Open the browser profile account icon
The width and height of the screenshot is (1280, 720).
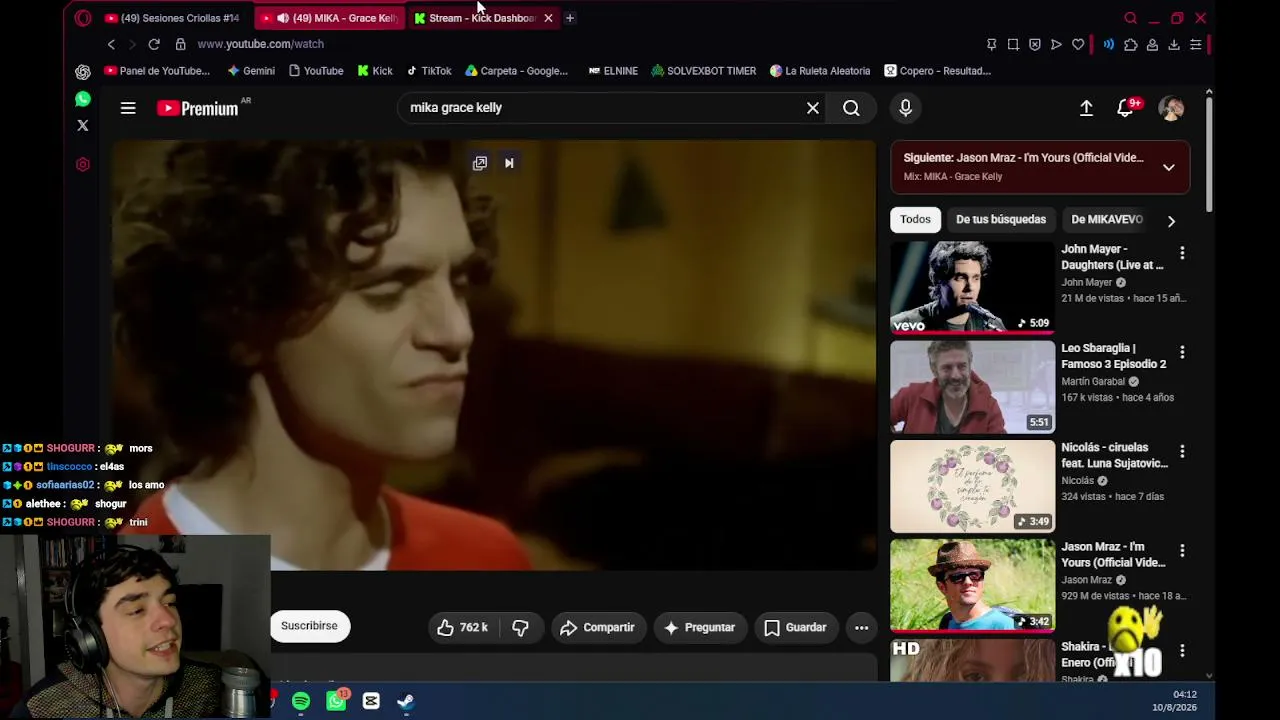coord(1152,44)
